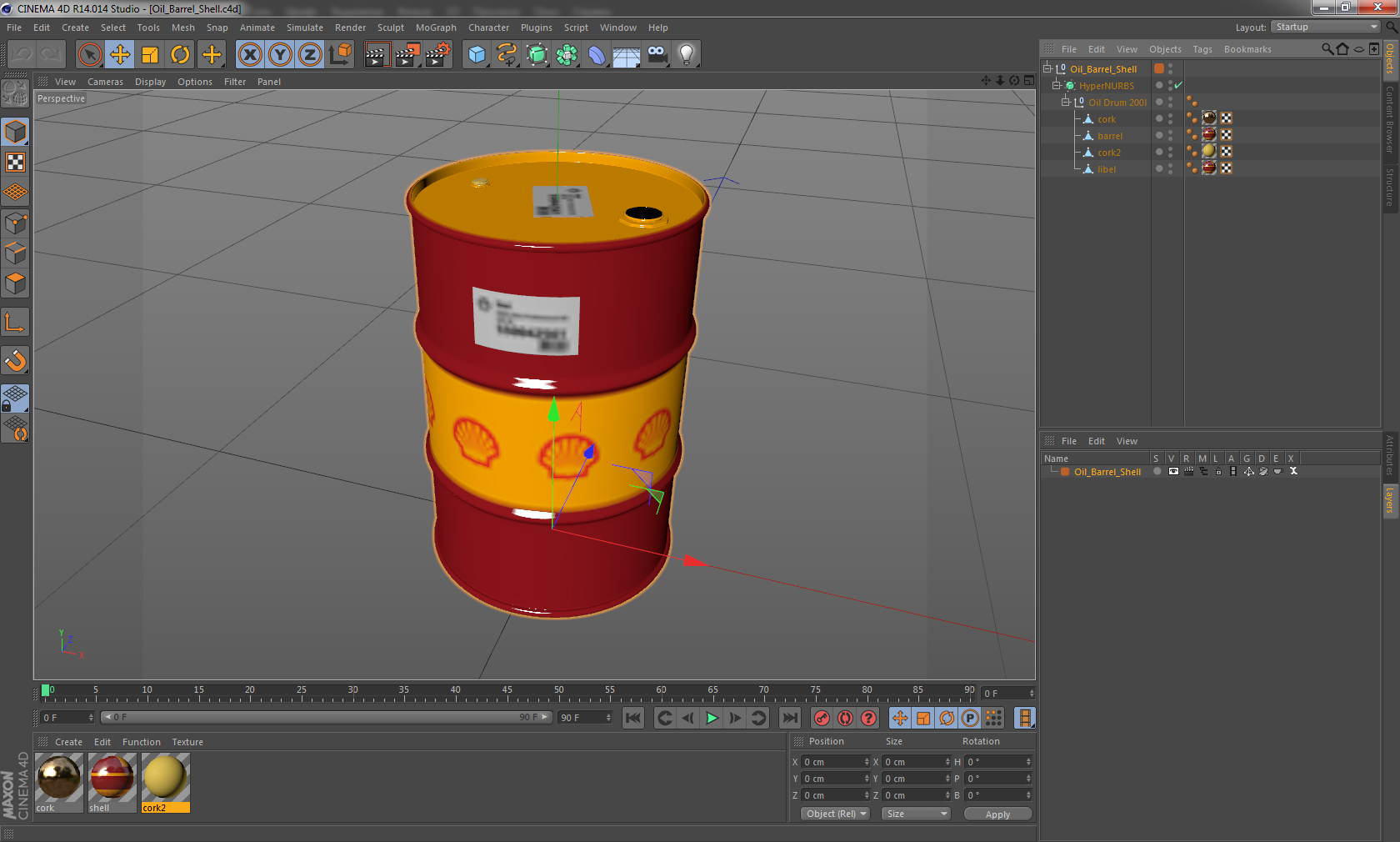Record active objects keyframe
Image resolution: width=1400 pixels, height=842 pixels.
pyautogui.click(x=822, y=718)
